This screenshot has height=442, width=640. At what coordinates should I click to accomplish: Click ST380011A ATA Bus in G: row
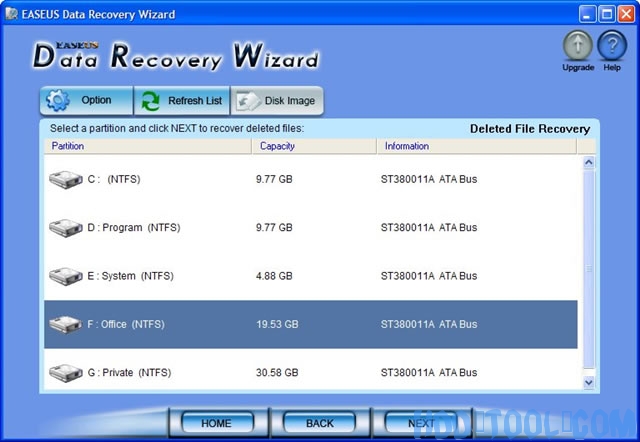[x=429, y=373]
